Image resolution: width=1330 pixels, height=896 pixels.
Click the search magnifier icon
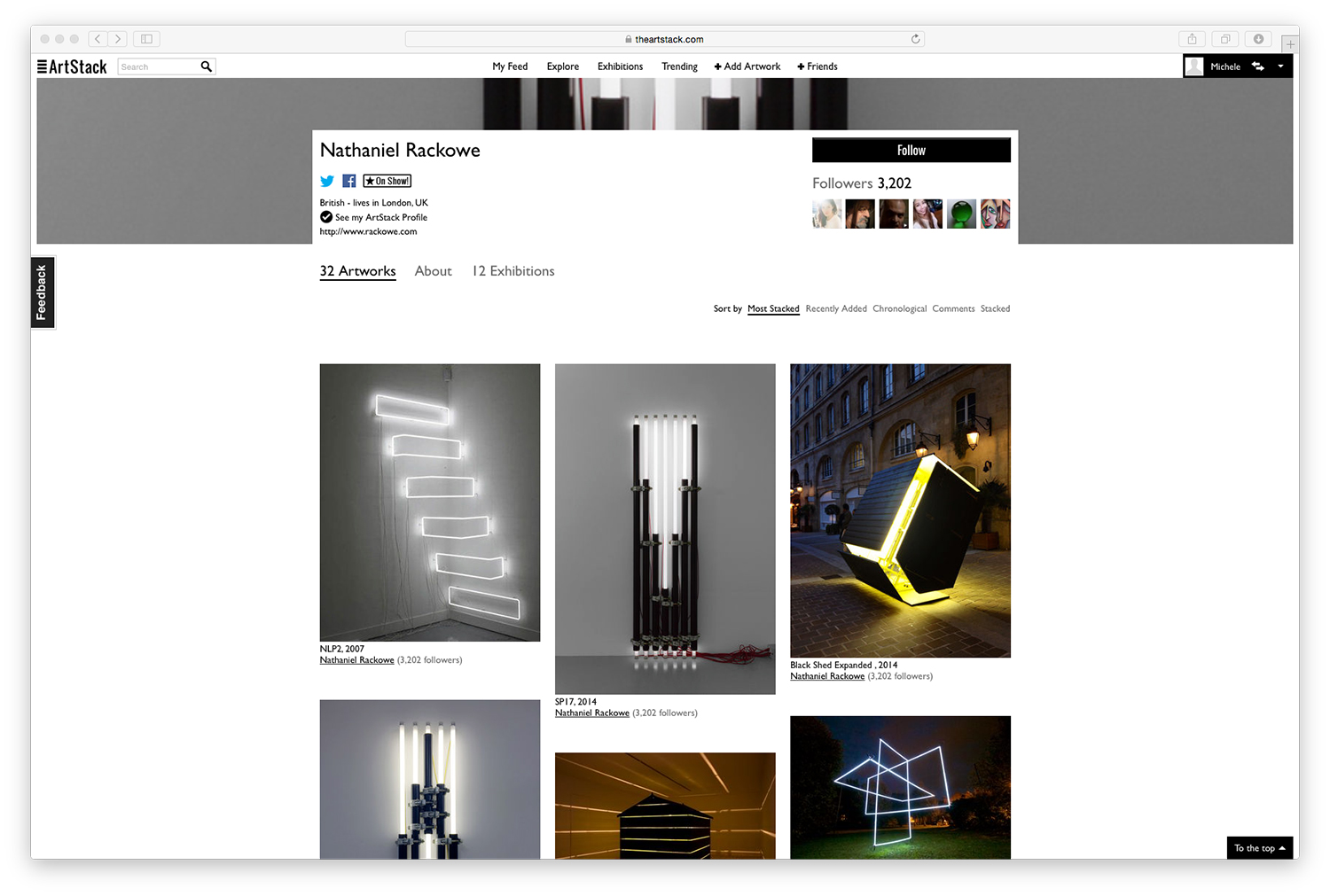[x=206, y=66]
